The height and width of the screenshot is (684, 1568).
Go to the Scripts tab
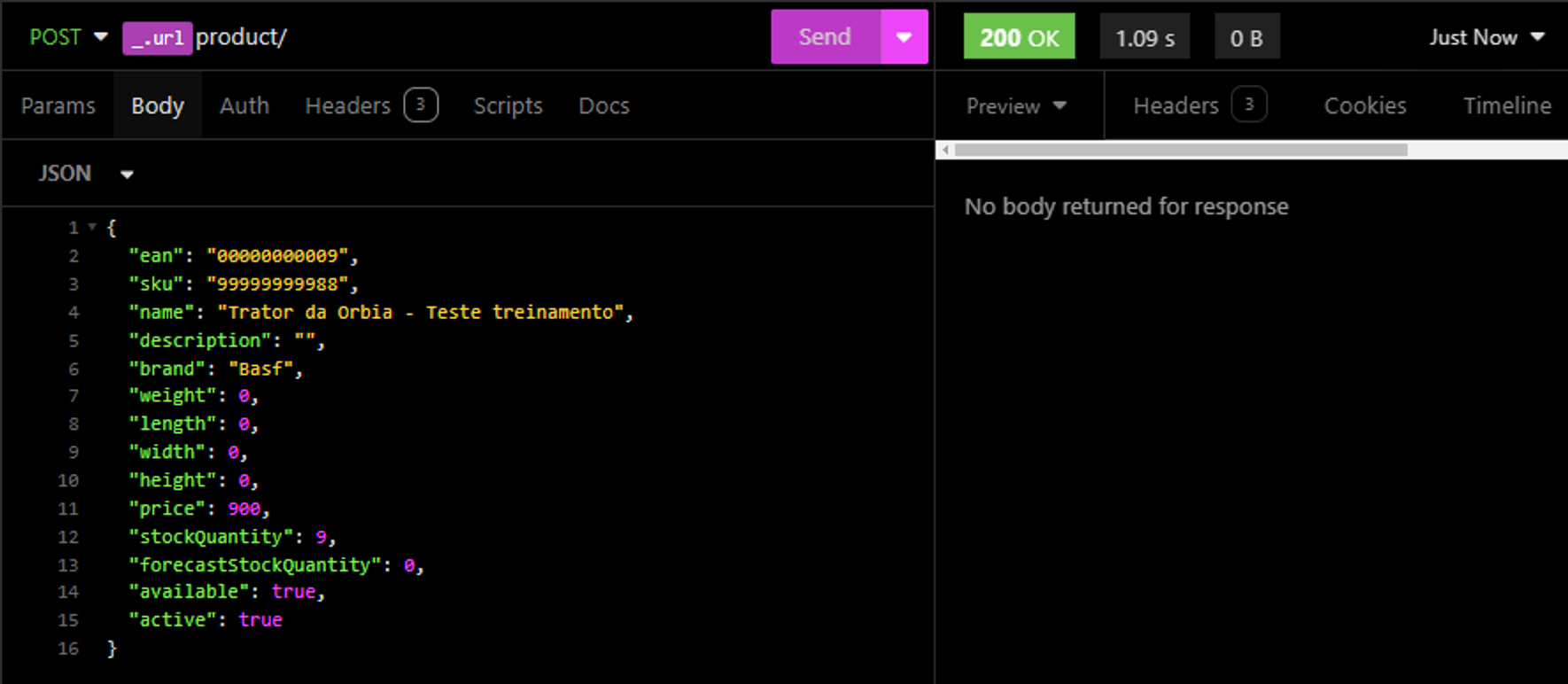coord(508,105)
